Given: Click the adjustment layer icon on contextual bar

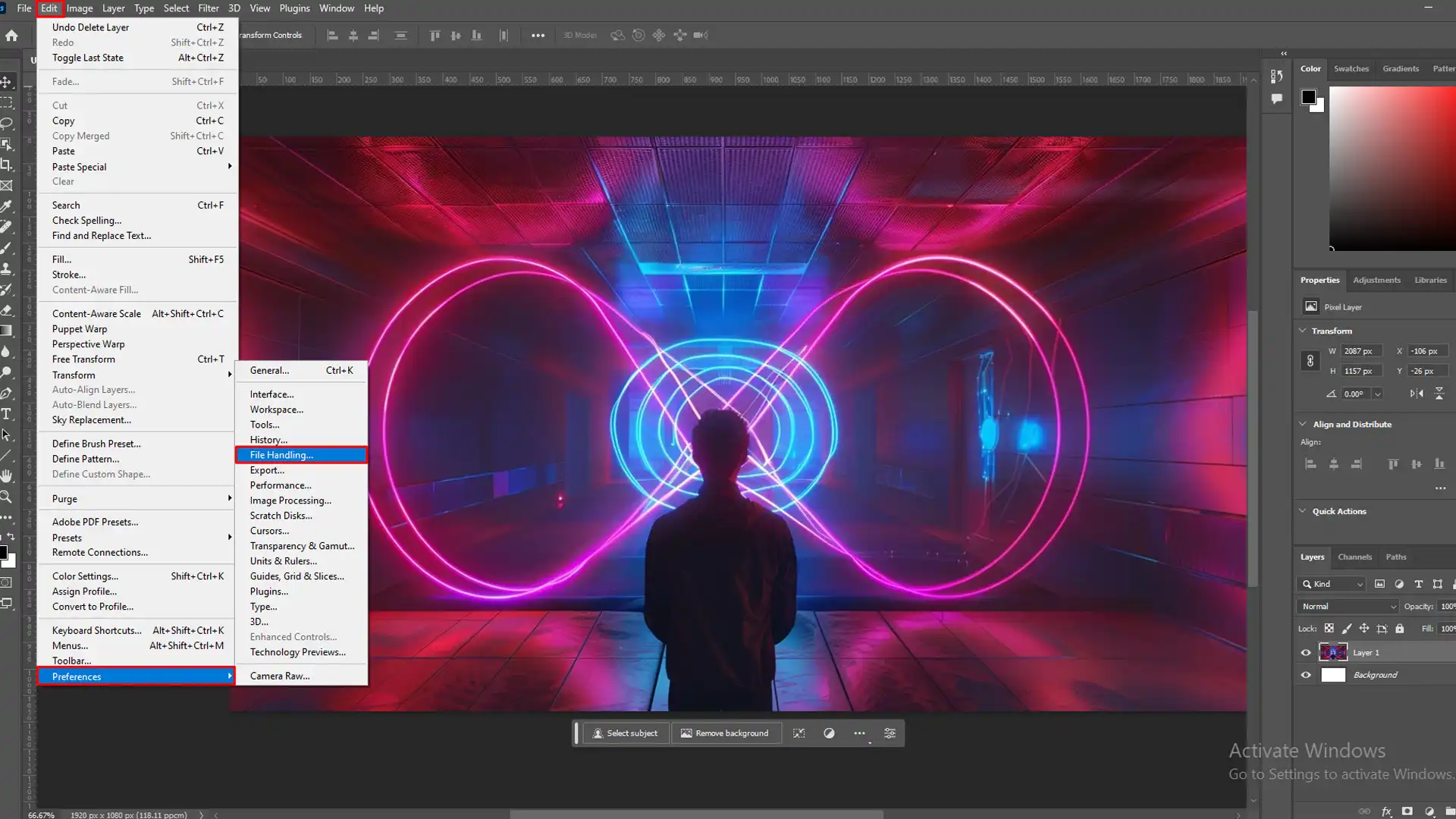Looking at the screenshot, I should point(829,733).
